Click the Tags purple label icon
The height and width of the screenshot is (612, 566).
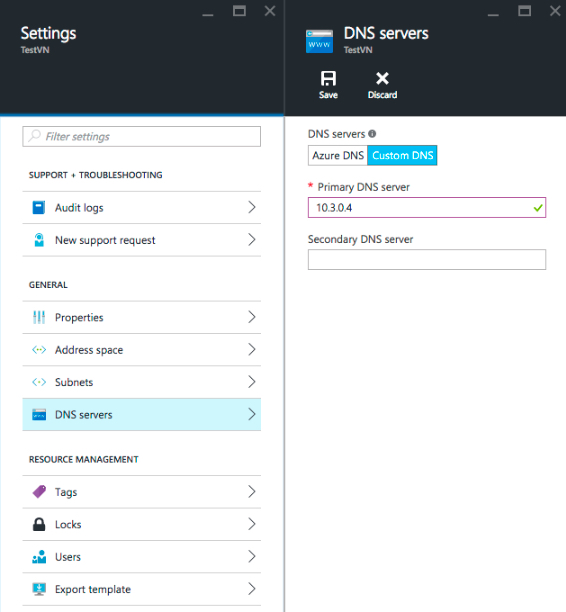coord(39,491)
